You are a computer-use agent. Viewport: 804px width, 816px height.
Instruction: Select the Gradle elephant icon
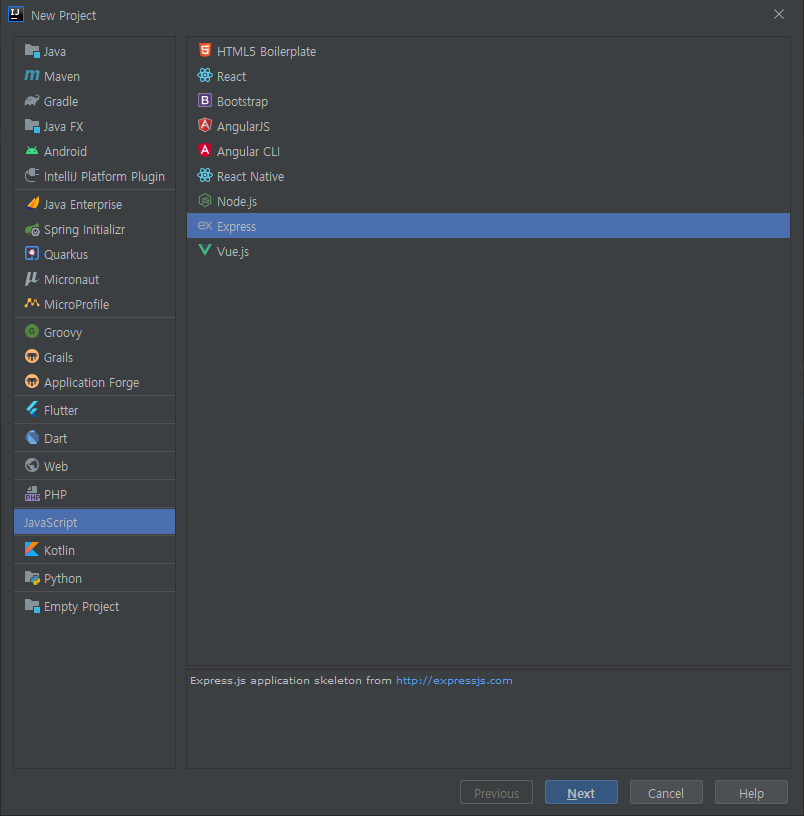pyautogui.click(x=32, y=101)
